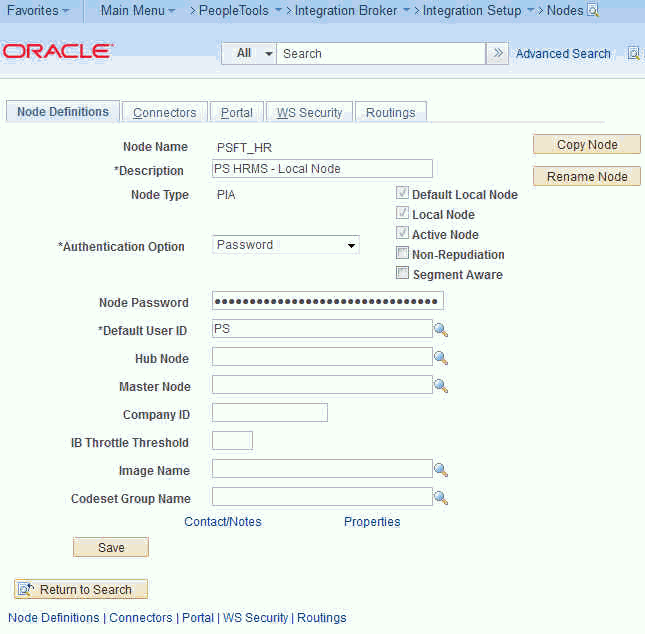Click the Hub Node input field
Image resolution: width=645 pixels, height=634 pixels.
322,357
